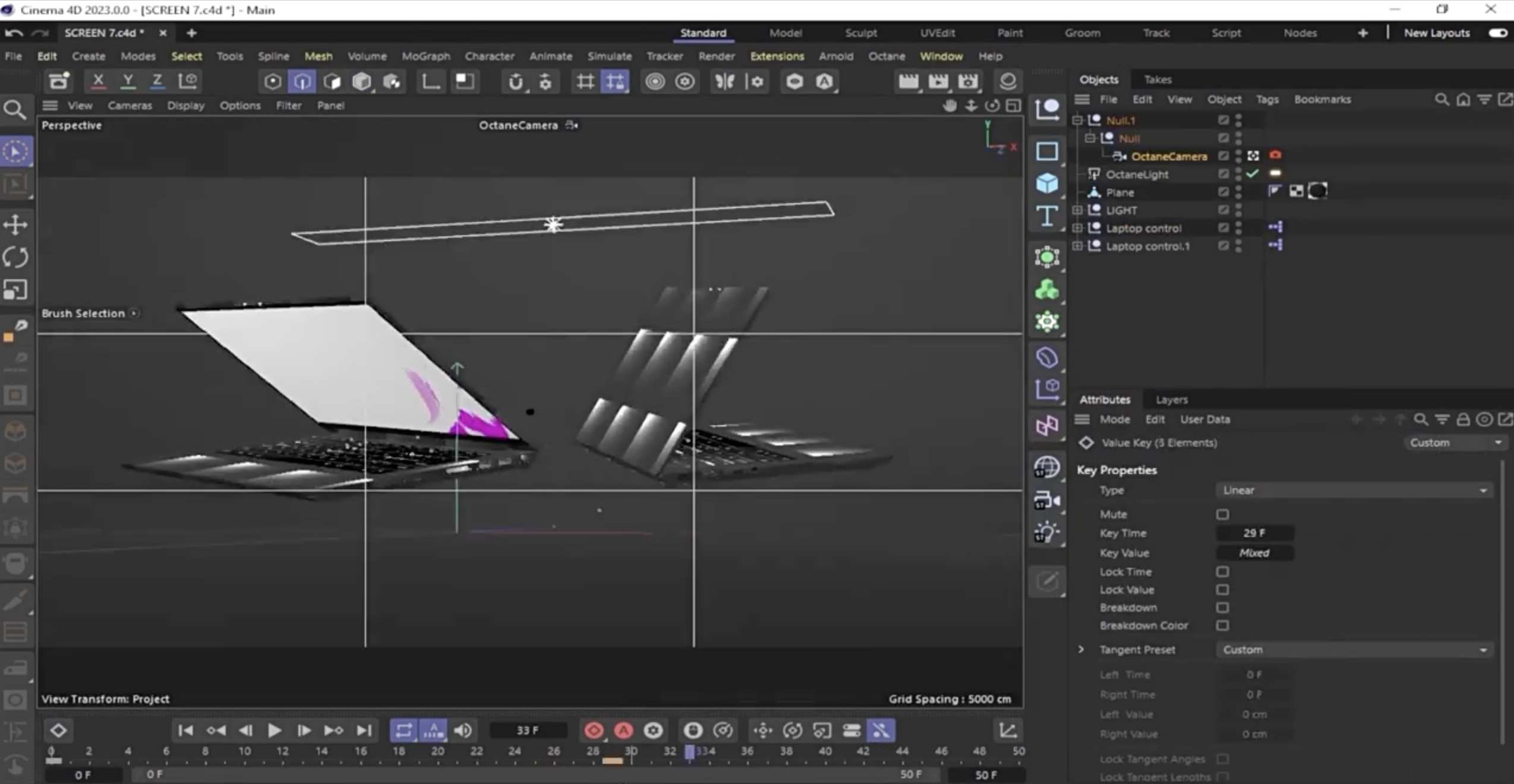Select the Rotate tool in the left toolbar

(x=16, y=257)
